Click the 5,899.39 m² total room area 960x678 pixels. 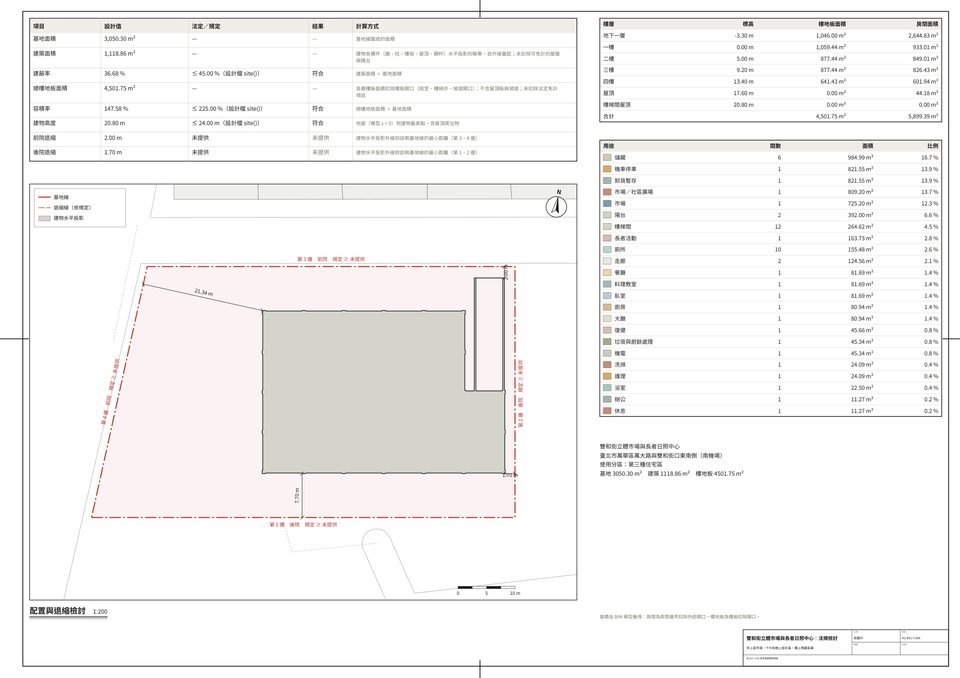pos(923,116)
